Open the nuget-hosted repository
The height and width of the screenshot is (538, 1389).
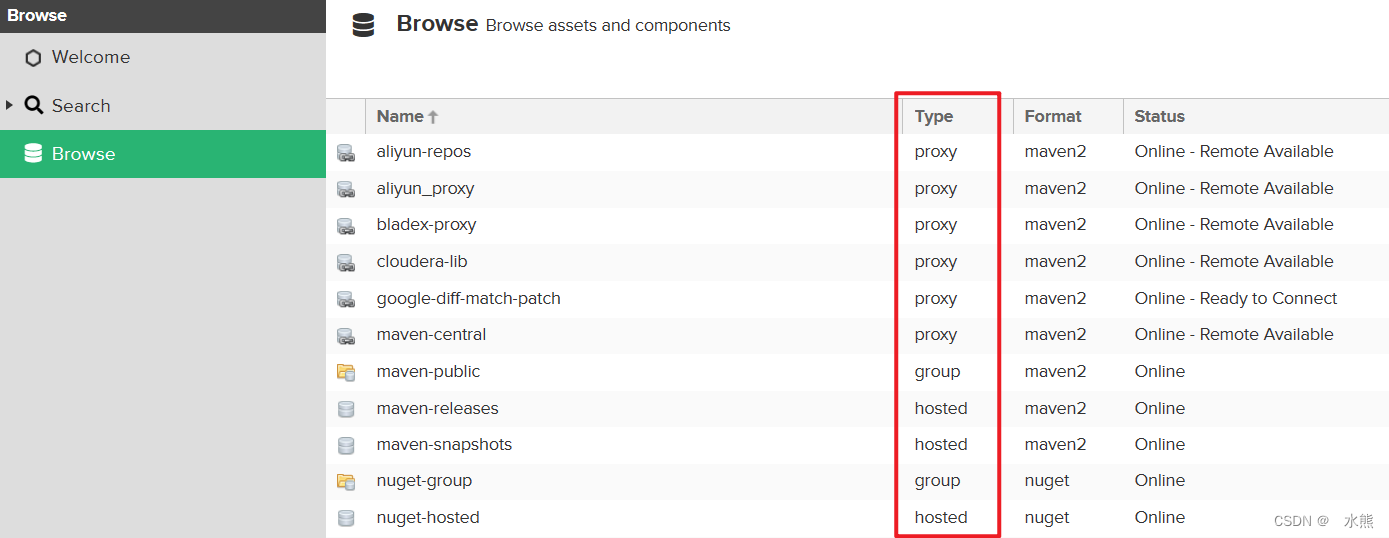(x=428, y=518)
